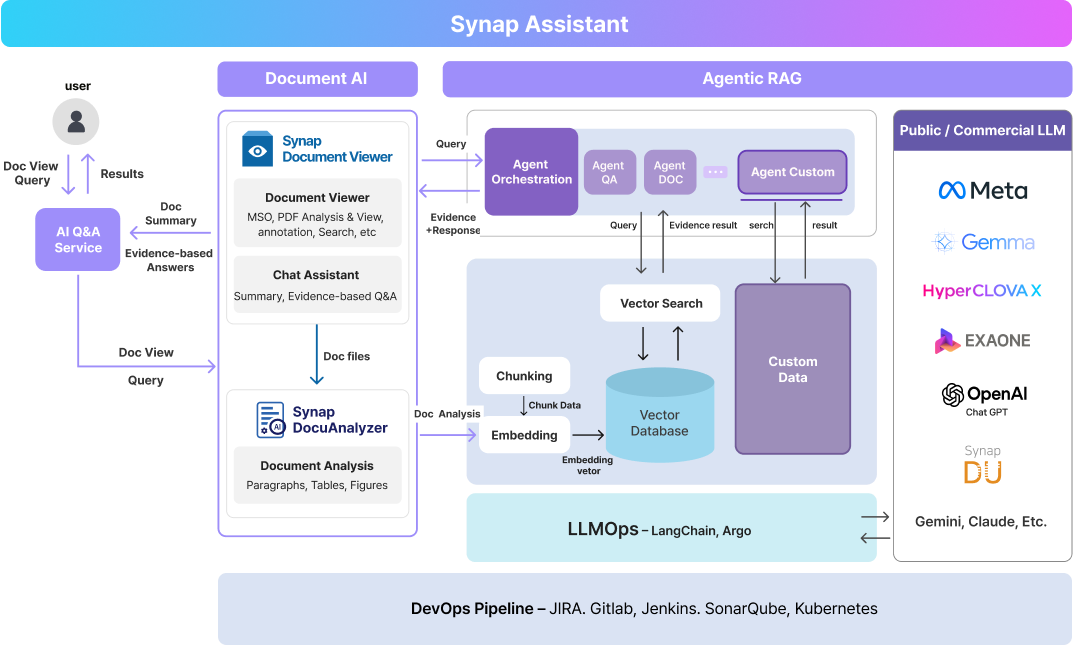Select the AI Q&A Service box
1074x645 pixels.
[77, 240]
